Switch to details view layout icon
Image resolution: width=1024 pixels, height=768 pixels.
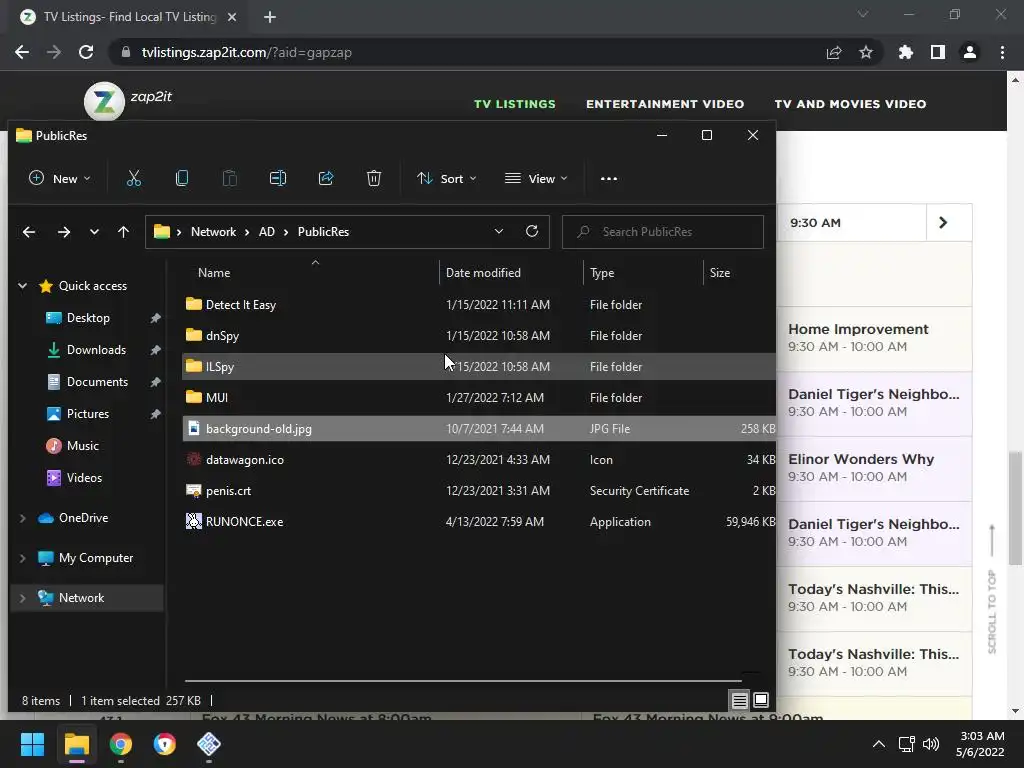click(739, 701)
